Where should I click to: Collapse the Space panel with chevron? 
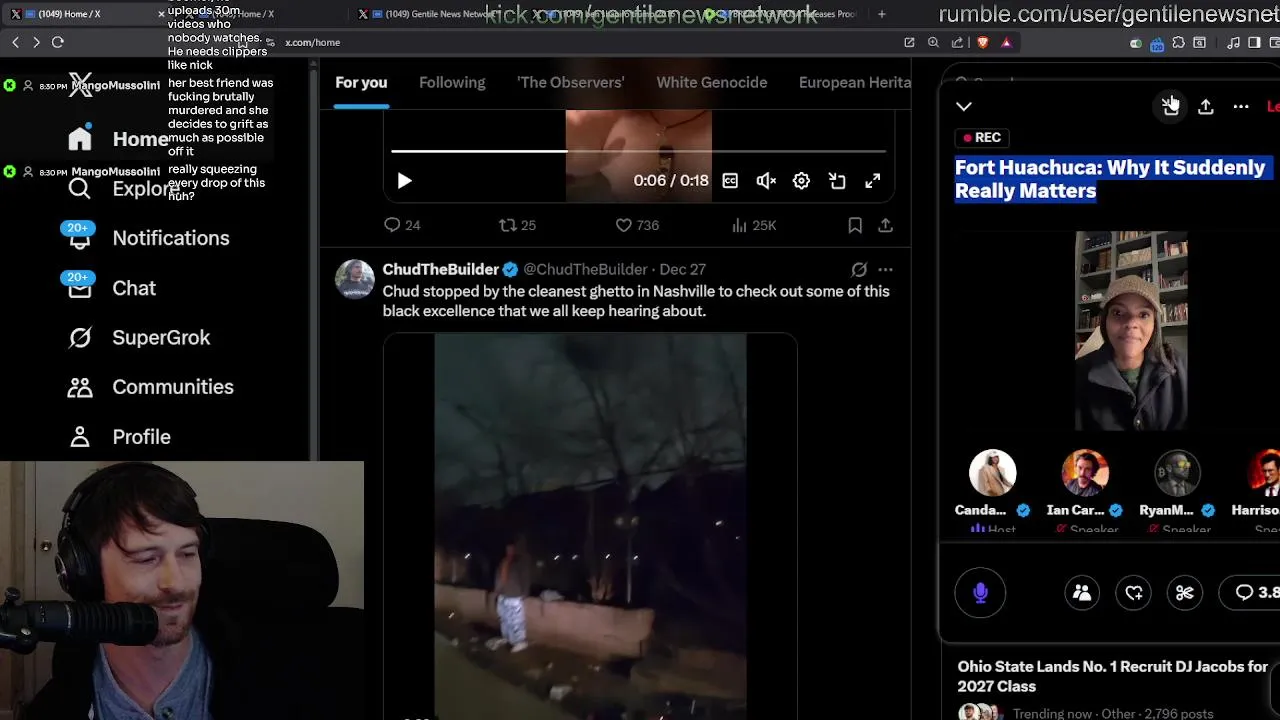[x=964, y=106]
